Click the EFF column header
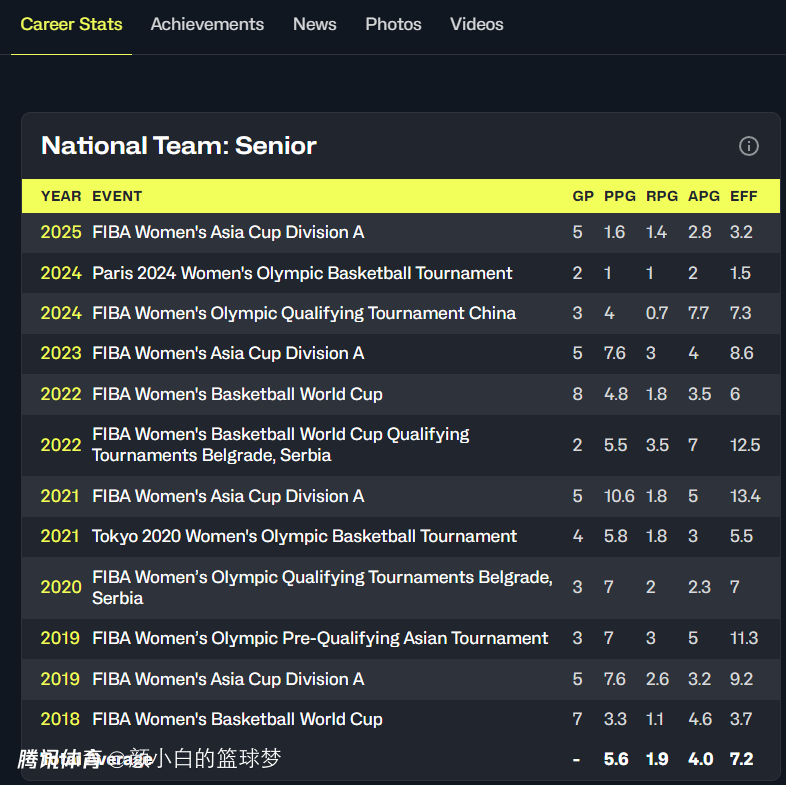Image resolution: width=786 pixels, height=785 pixels. pos(743,196)
